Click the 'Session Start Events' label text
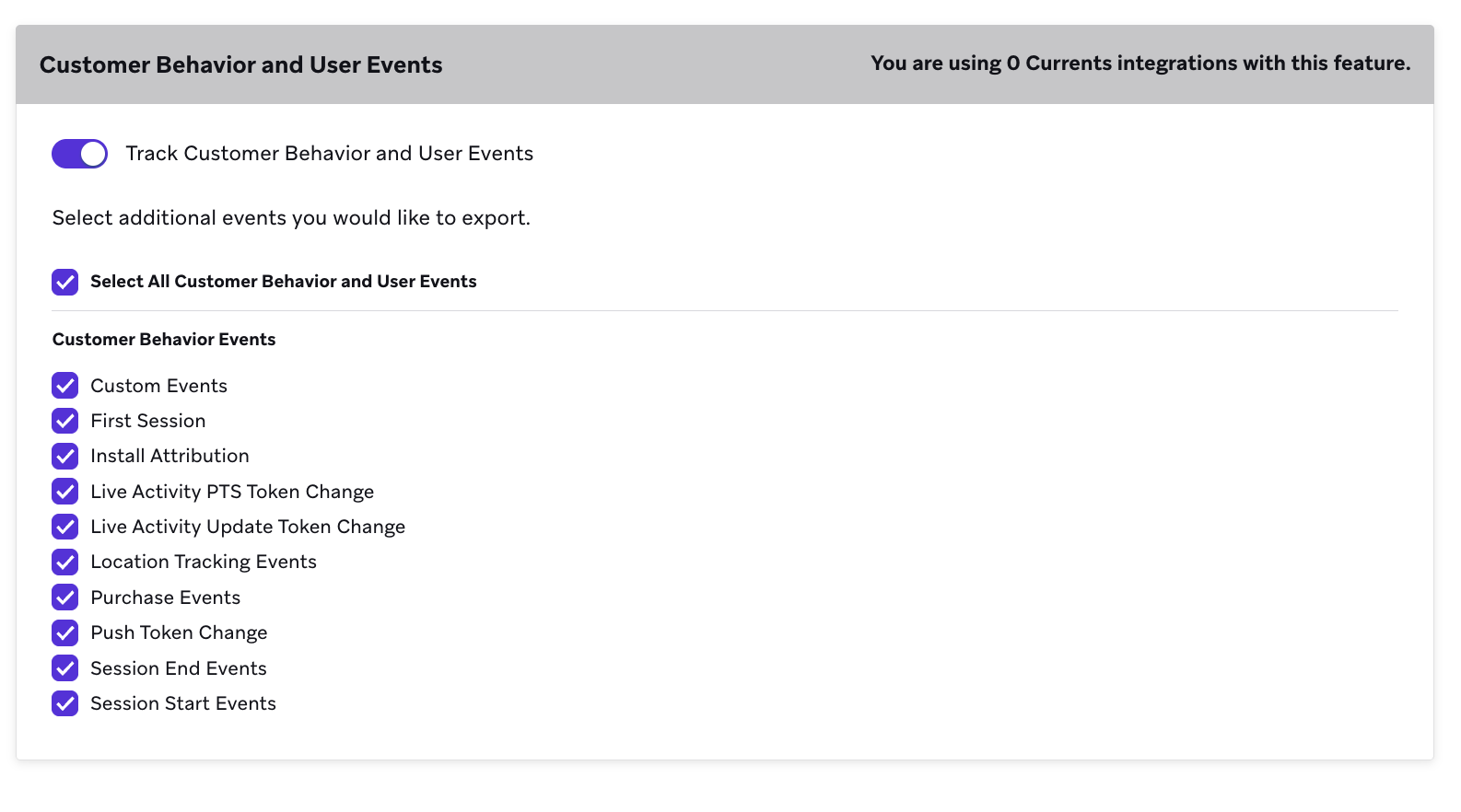Image resolution: width=1461 pixels, height=812 pixels. [183, 703]
